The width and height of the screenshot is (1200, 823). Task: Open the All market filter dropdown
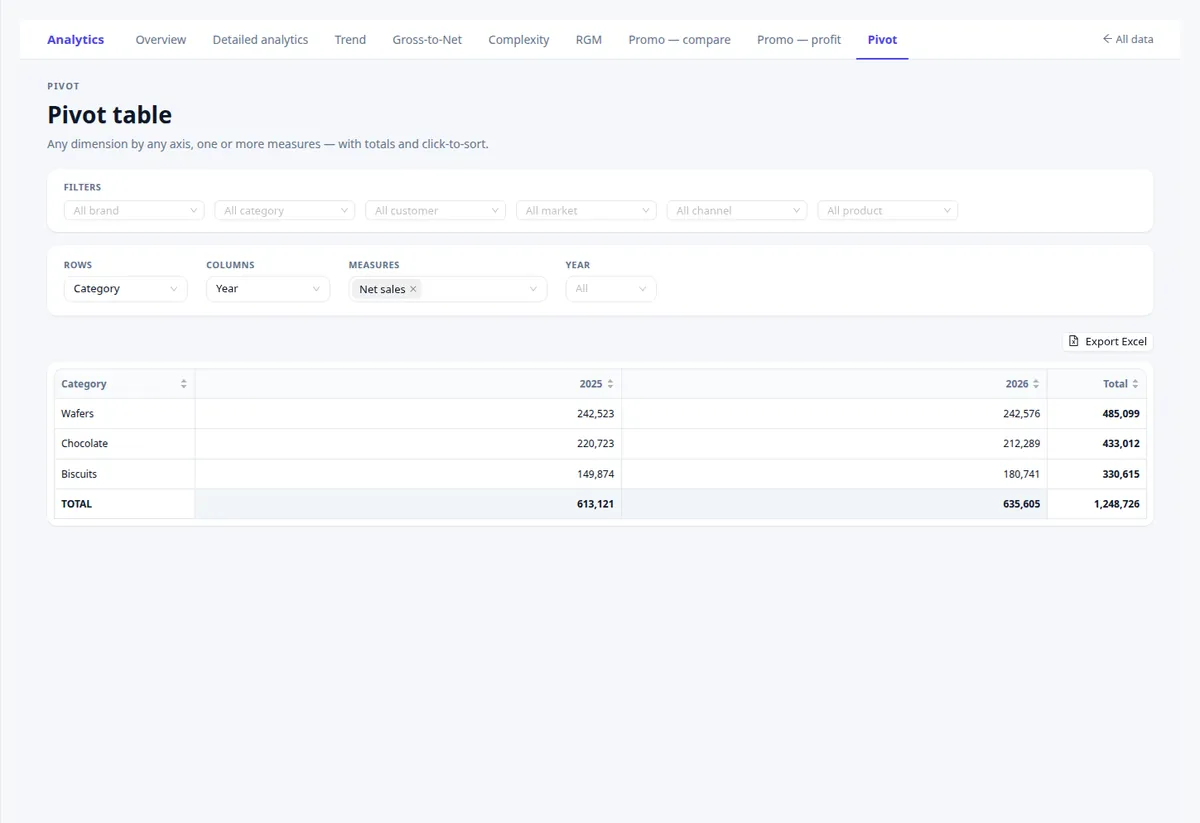586,211
